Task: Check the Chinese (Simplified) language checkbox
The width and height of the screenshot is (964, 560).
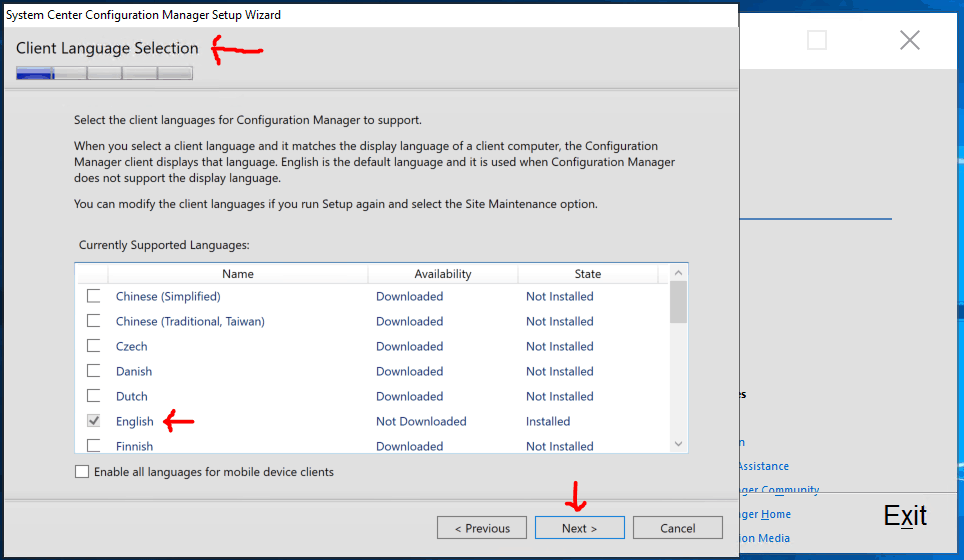Action: click(93, 296)
